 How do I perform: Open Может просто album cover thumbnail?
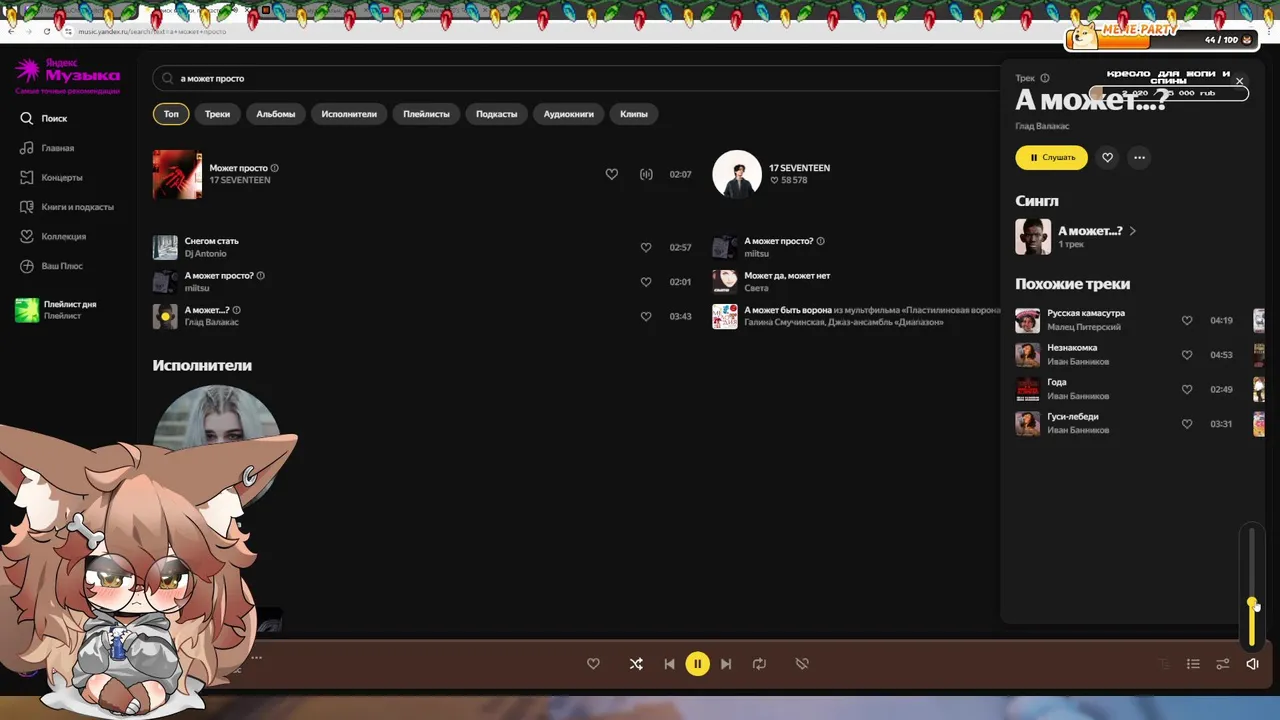(177, 174)
